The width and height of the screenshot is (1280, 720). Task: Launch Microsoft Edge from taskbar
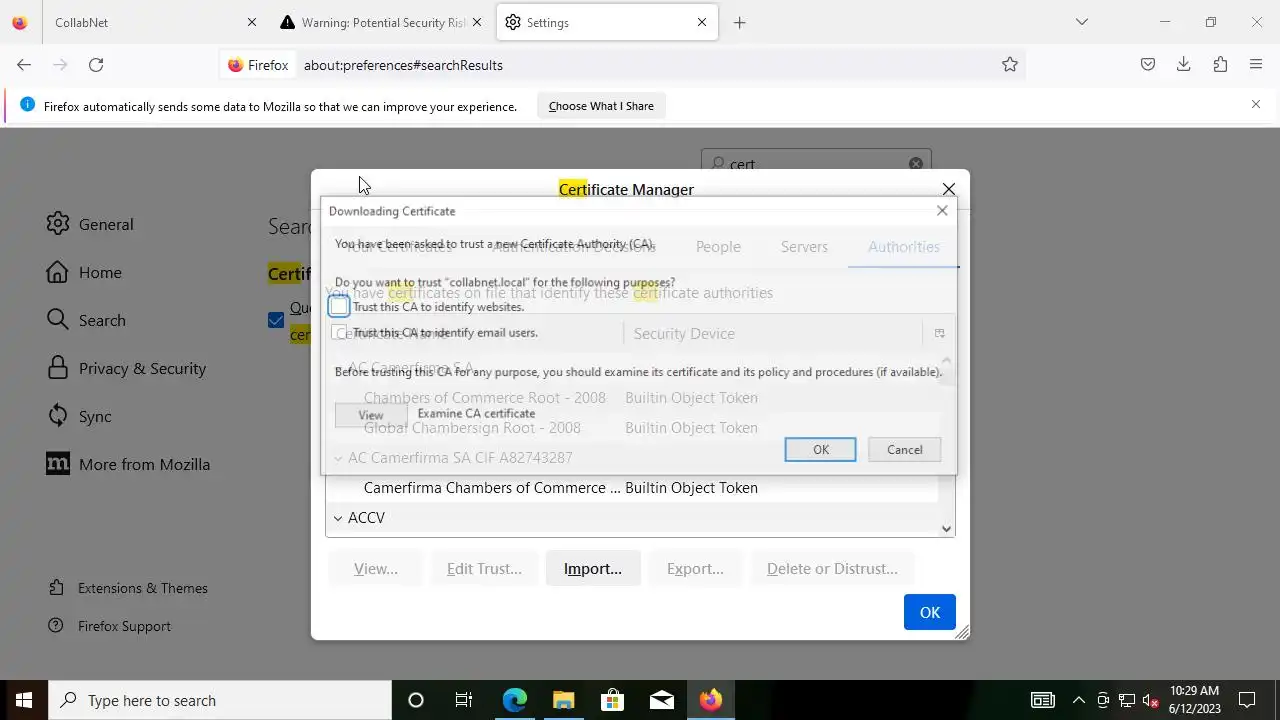point(514,700)
